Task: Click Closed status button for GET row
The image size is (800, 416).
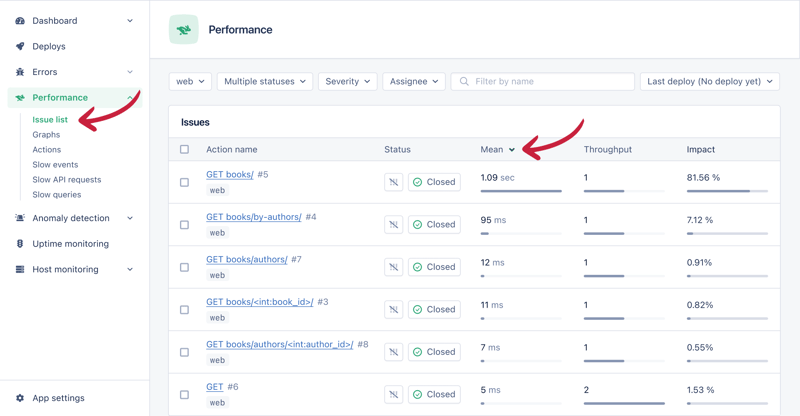Action: tap(434, 394)
